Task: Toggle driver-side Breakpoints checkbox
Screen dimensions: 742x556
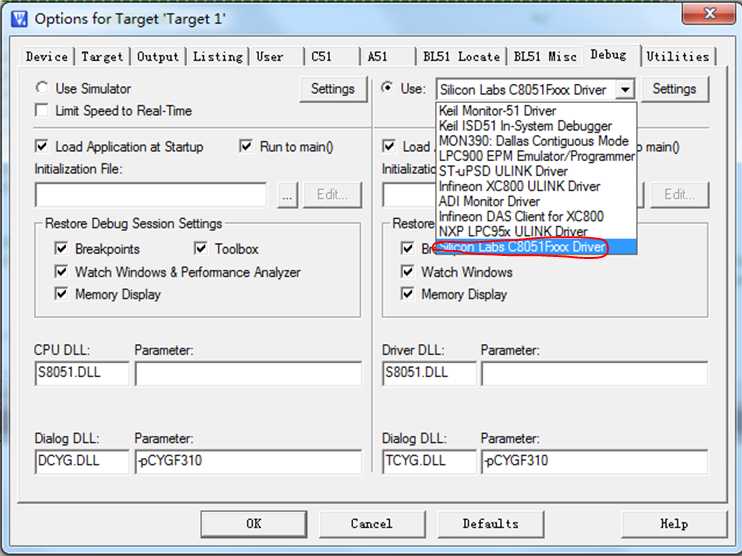Action: point(407,248)
